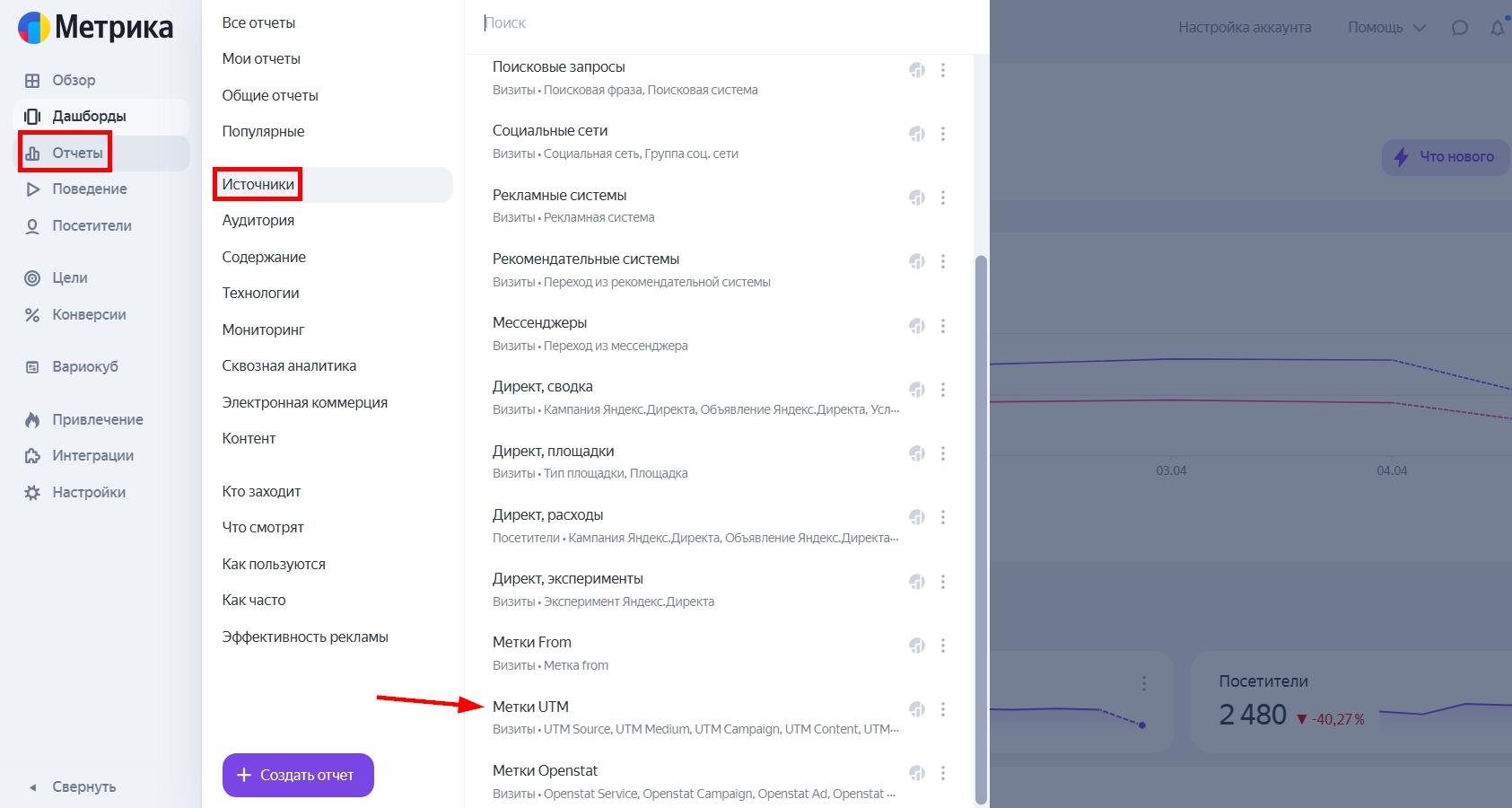Open the Рекомендательные системы report
The image size is (1512, 808).
point(586,259)
